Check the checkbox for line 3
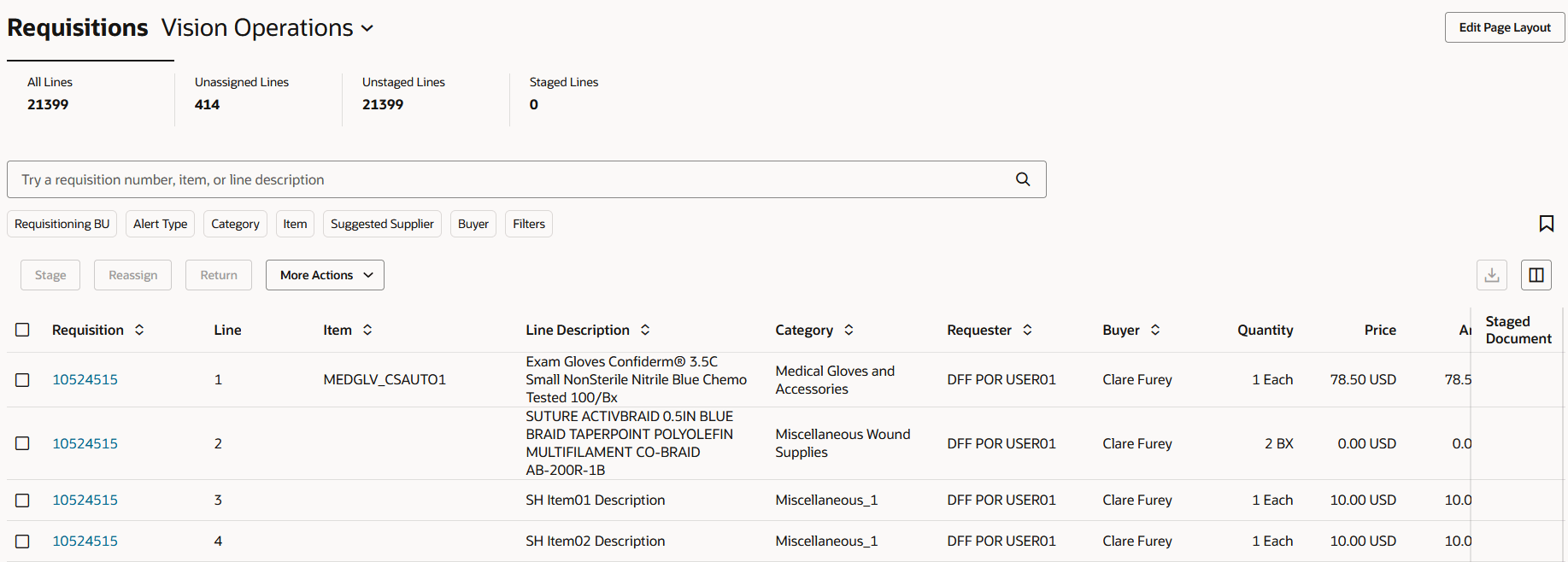1568x562 pixels. pos(22,500)
